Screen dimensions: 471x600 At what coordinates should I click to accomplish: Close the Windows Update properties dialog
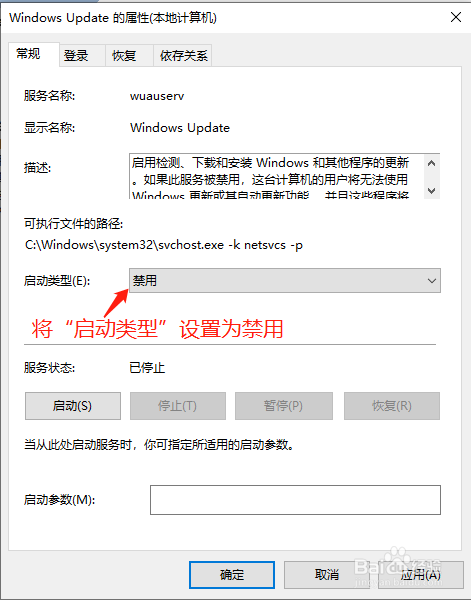(455, 17)
